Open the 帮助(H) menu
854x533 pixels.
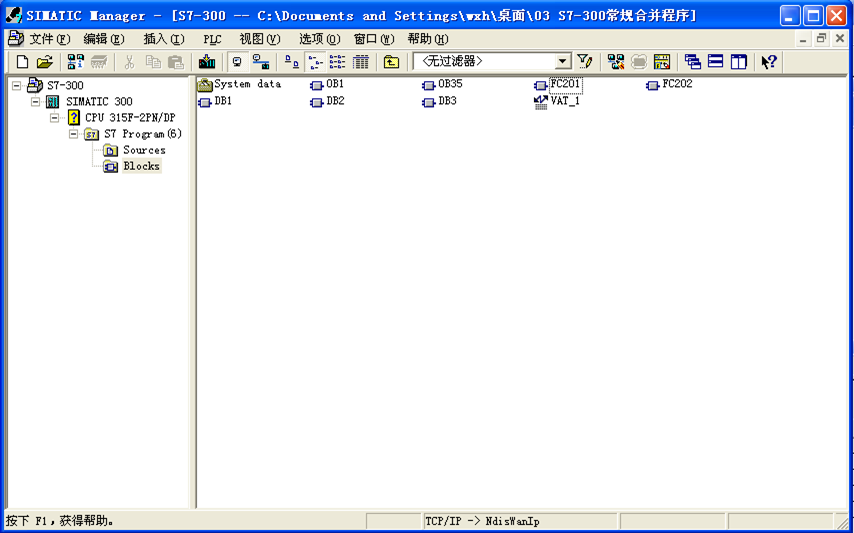pyautogui.click(x=428, y=39)
